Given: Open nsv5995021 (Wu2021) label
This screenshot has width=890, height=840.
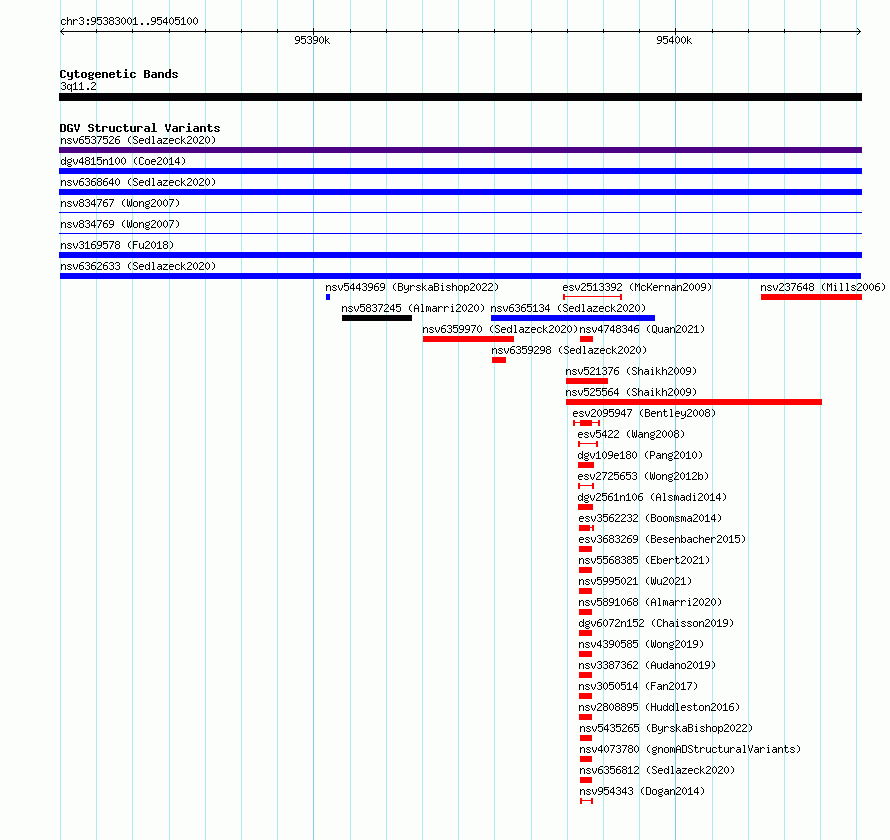Looking at the screenshot, I should (635, 581).
